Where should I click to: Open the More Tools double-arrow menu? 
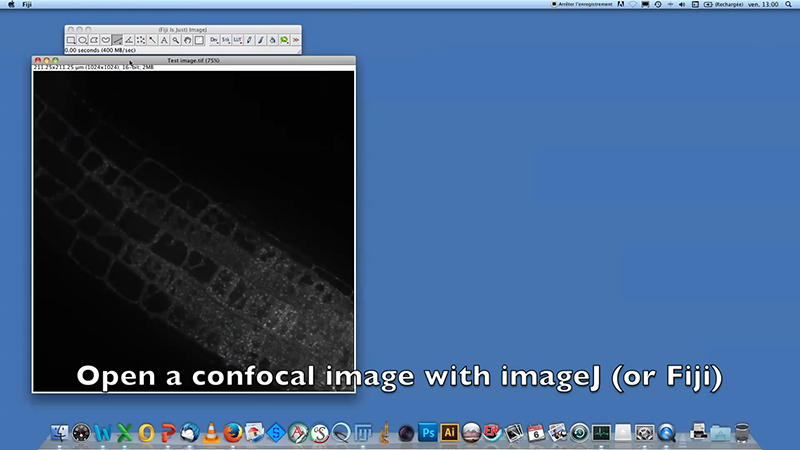coord(296,40)
